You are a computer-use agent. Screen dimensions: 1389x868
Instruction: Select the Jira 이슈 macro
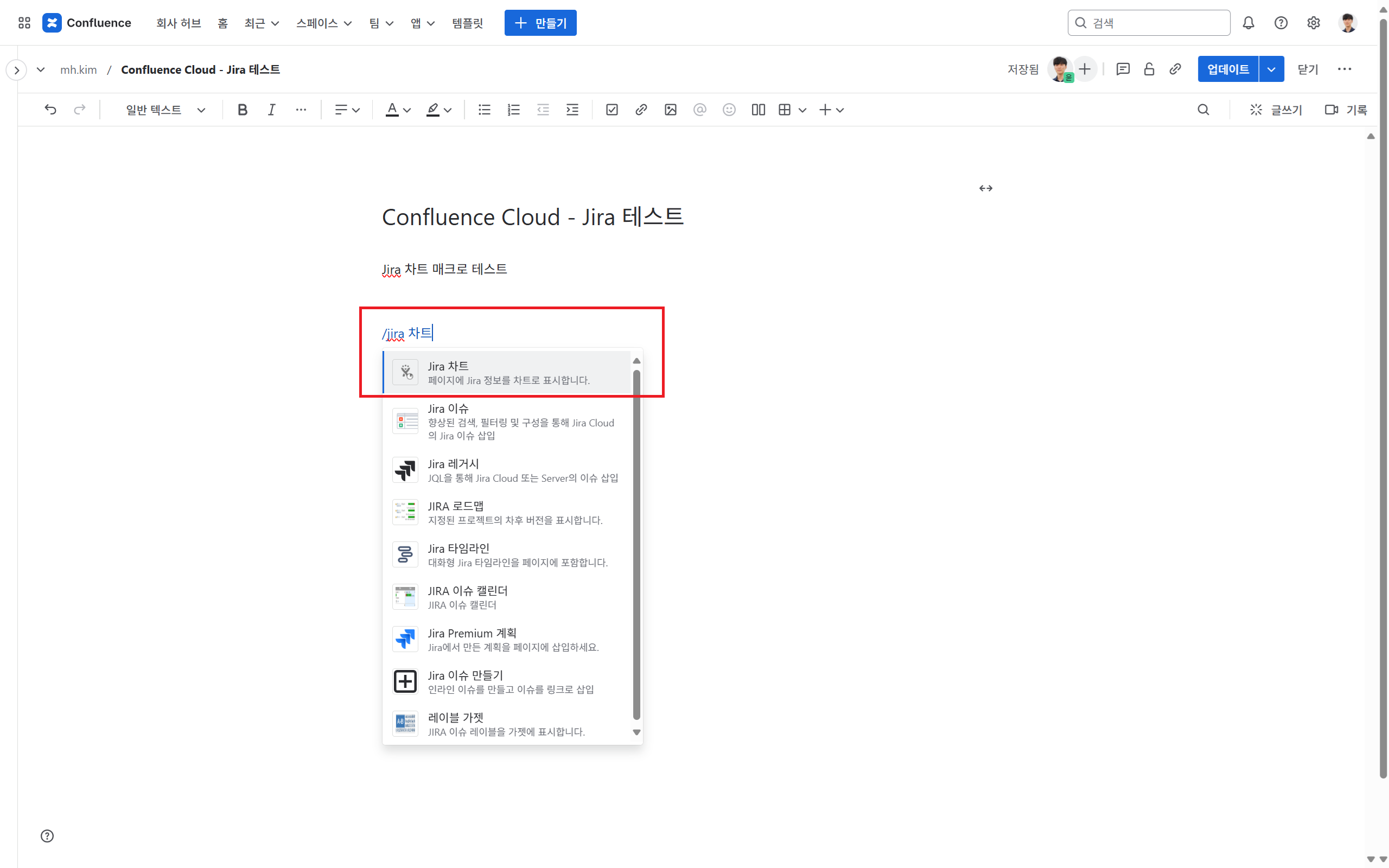tap(506, 421)
